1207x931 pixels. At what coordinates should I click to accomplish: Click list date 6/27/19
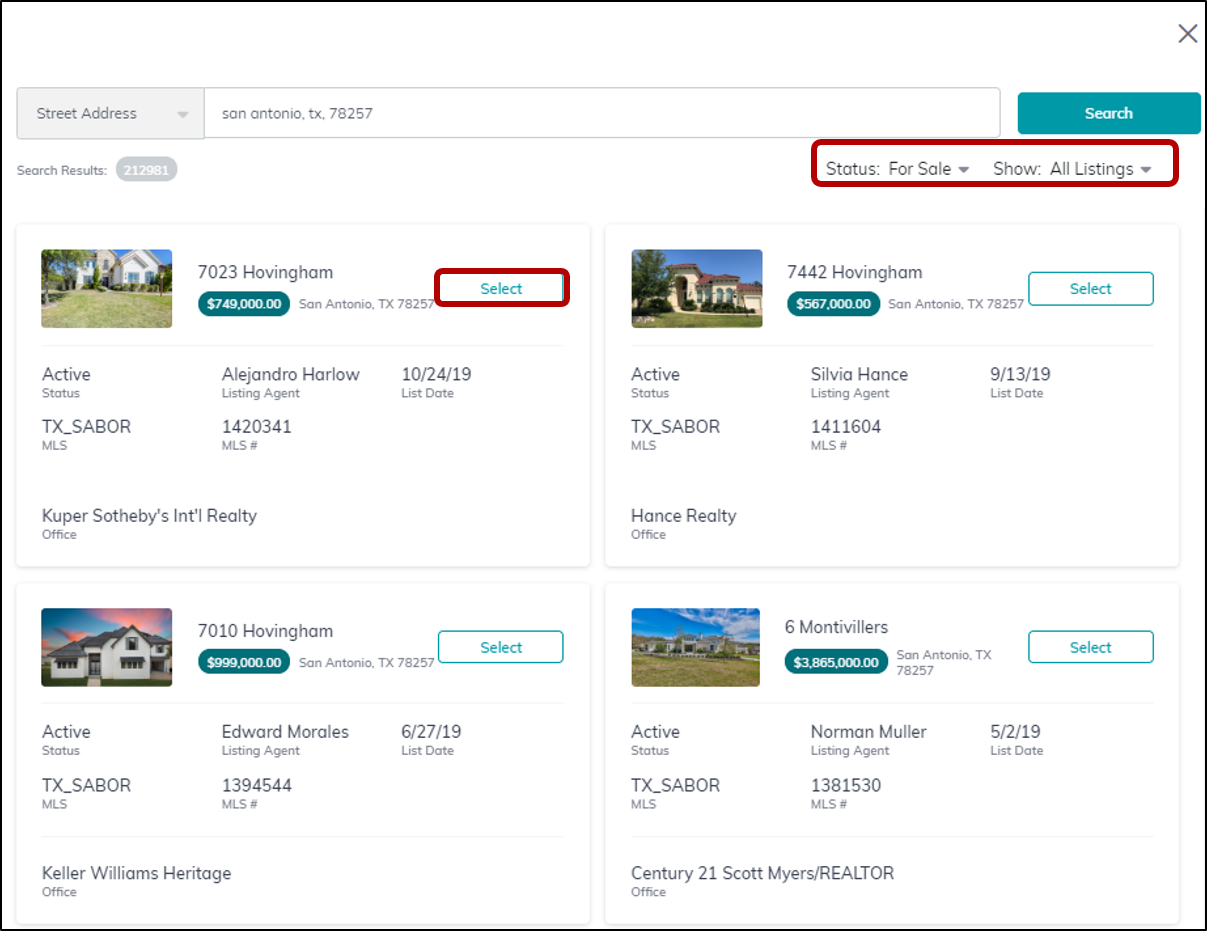pyautogui.click(x=431, y=732)
